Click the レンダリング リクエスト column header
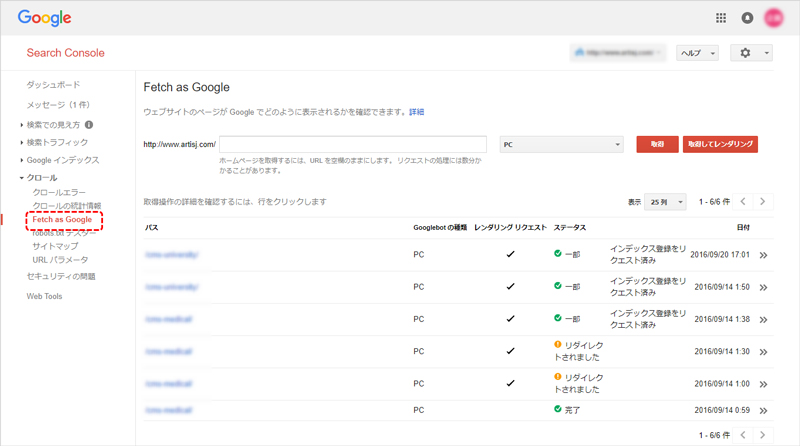 tap(510, 228)
